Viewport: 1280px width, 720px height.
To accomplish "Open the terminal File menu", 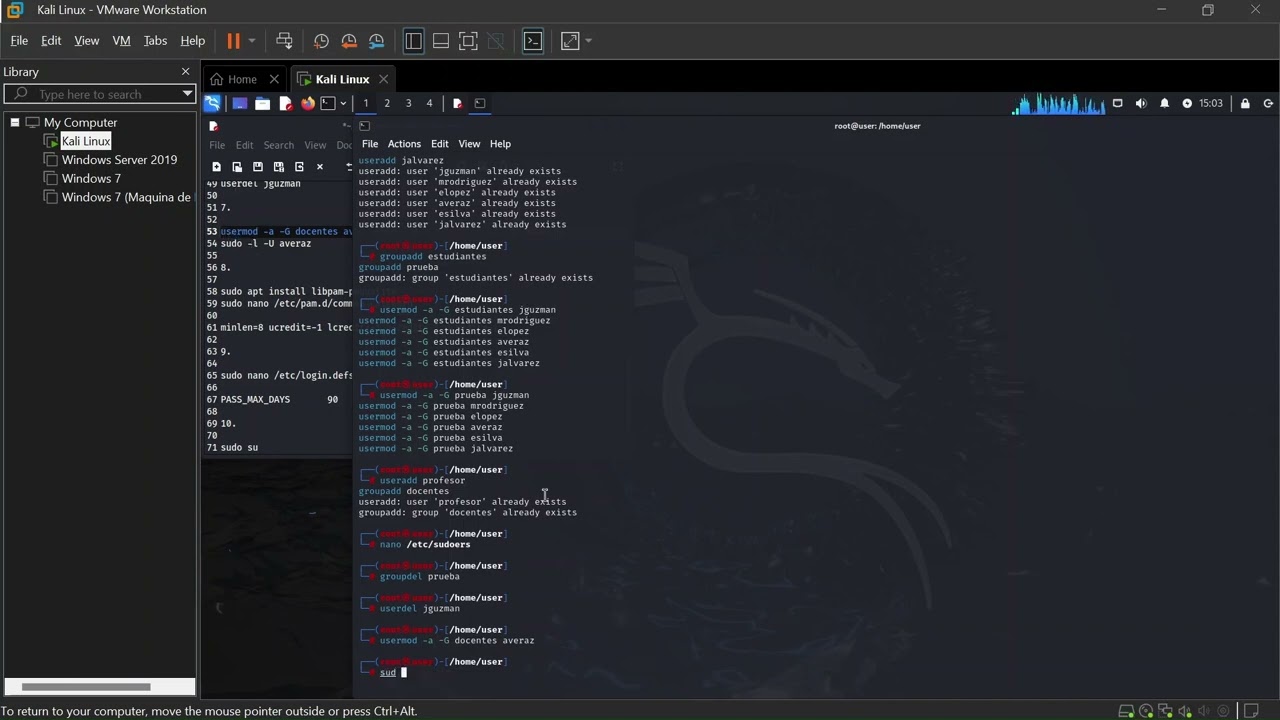I will click(370, 144).
